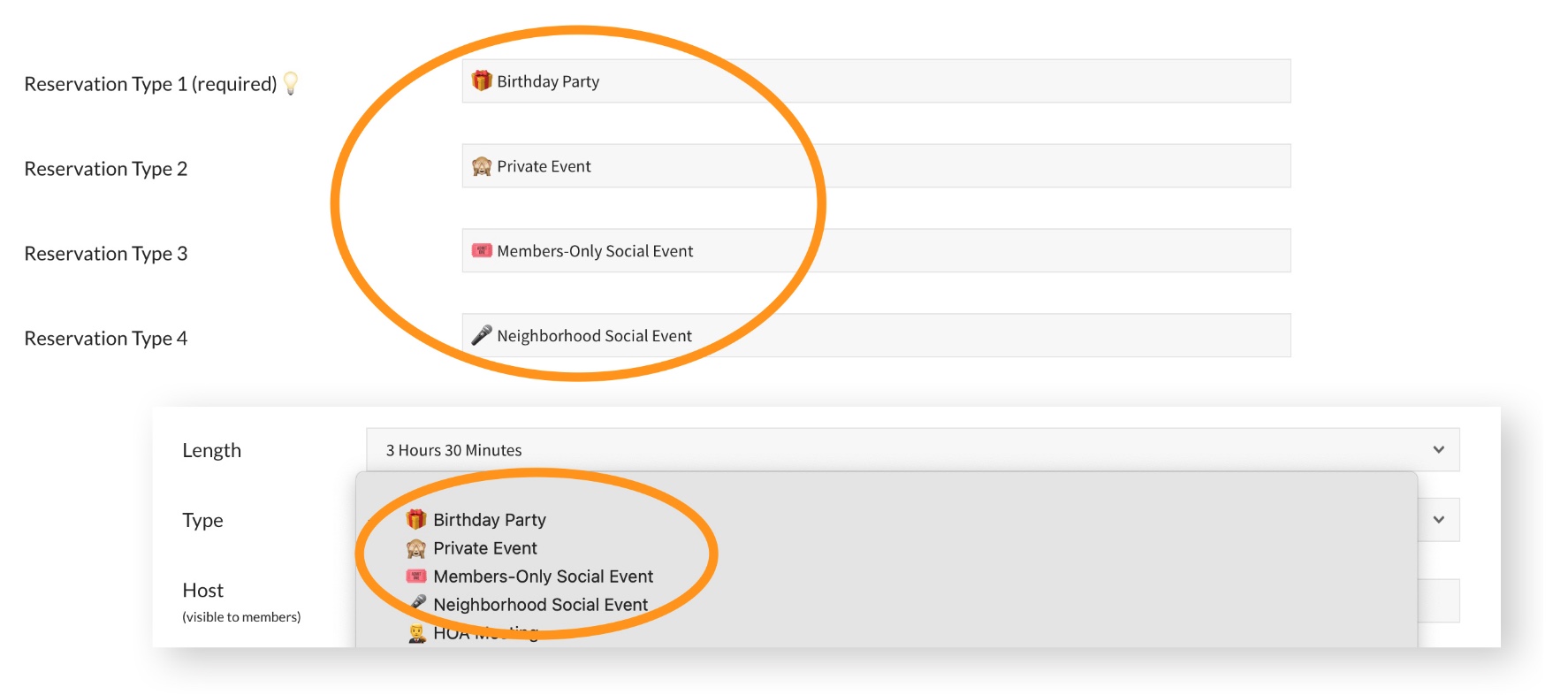
Task: Click the lightbulb hint beside Reservation Type 1
Action: pyautogui.click(x=291, y=83)
